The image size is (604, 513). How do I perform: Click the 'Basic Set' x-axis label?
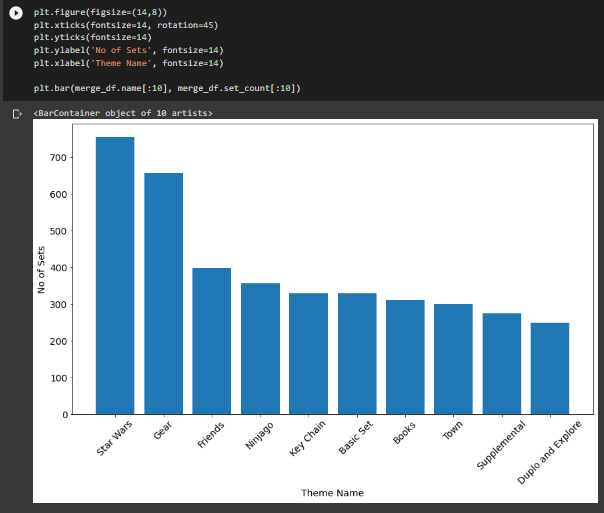point(356,438)
